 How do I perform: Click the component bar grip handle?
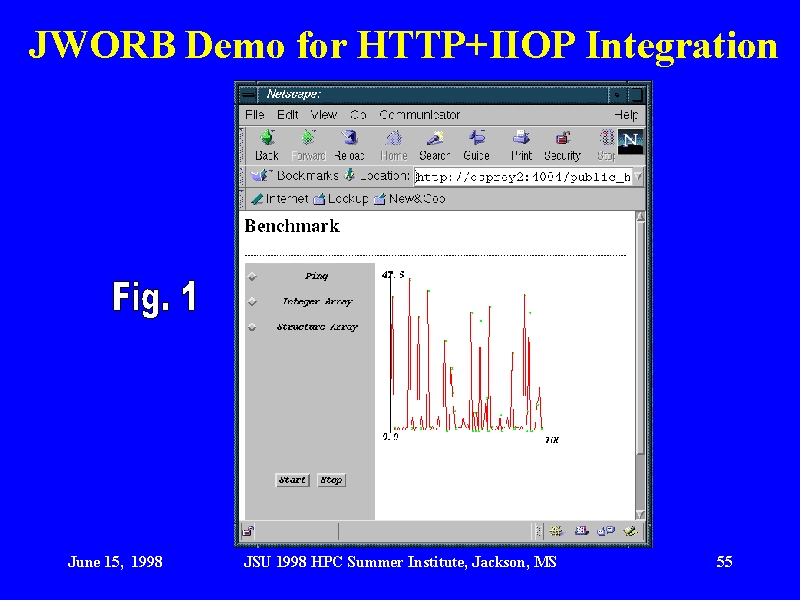538,531
